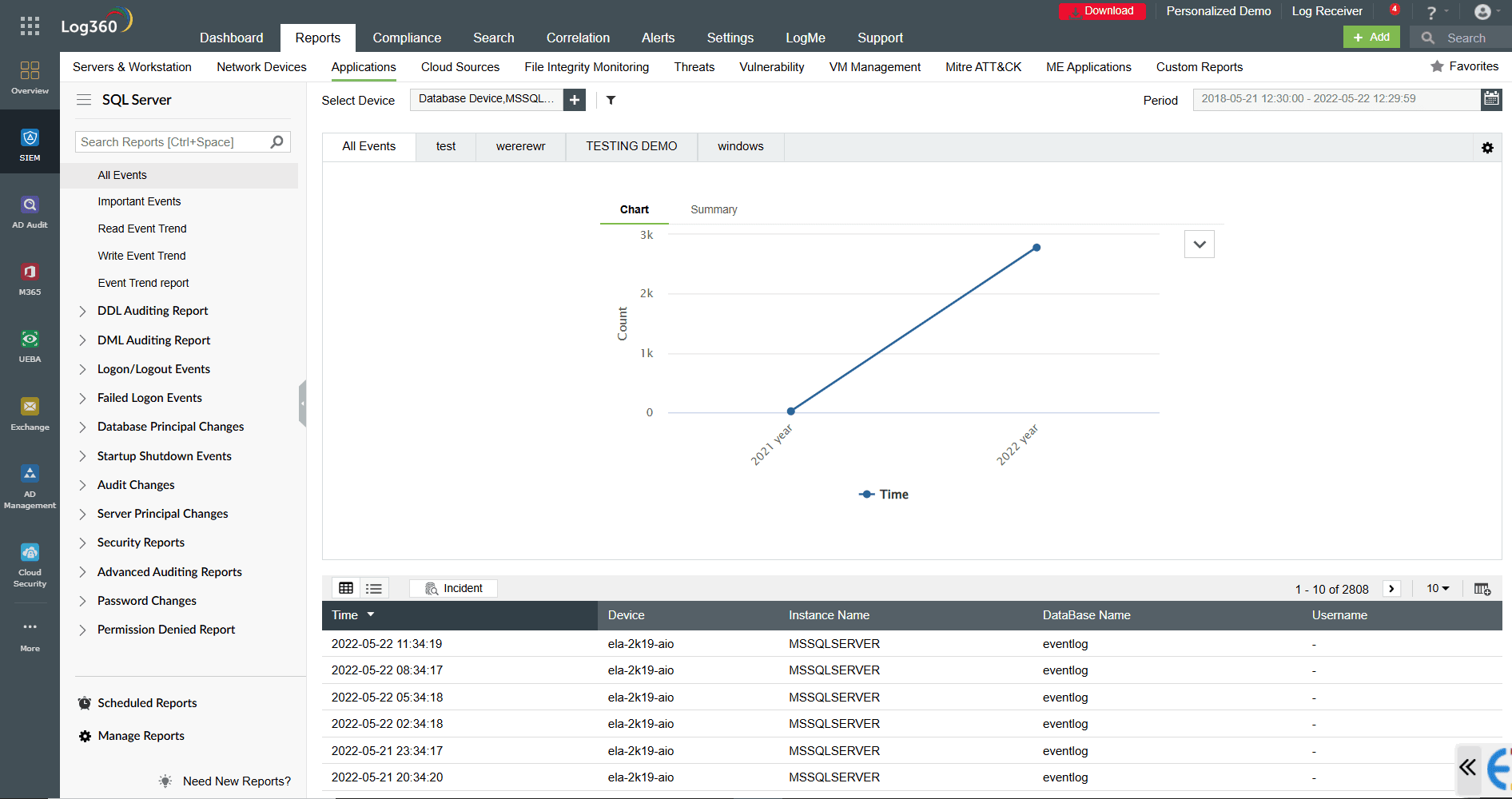Screen dimensions: 1512x799
Task: Open Need New Reports link
Action: click(x=237, y=781)
